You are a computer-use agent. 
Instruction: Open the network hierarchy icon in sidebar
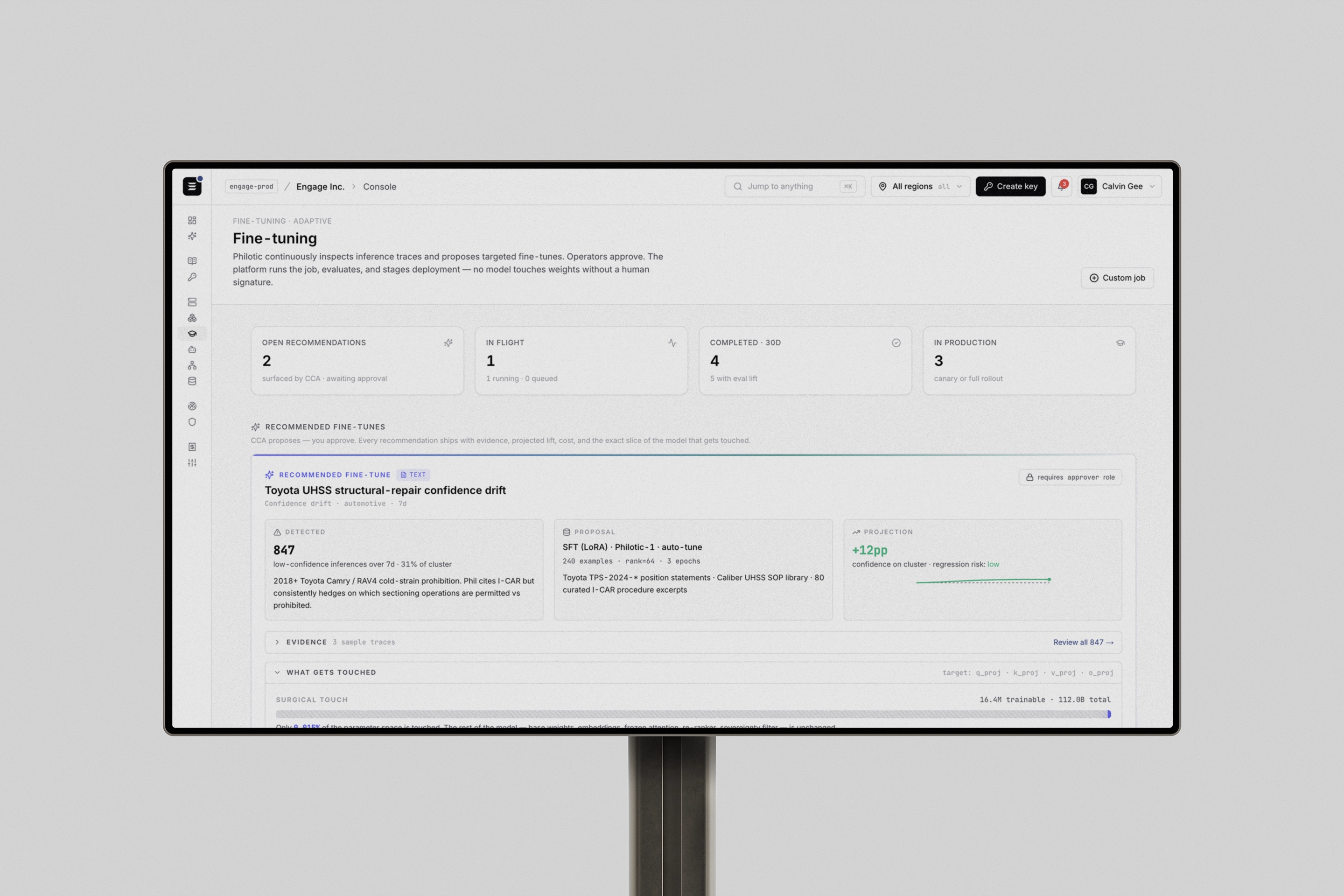192,365
